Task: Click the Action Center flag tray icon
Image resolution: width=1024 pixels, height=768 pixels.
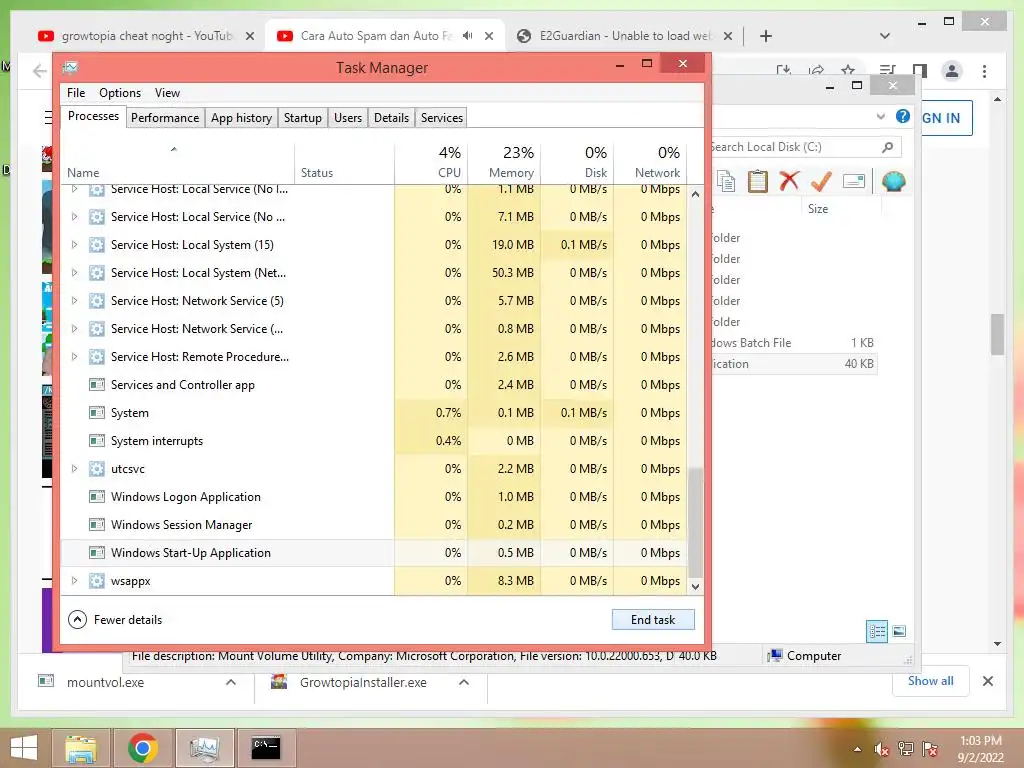Action: coord(929,749)
